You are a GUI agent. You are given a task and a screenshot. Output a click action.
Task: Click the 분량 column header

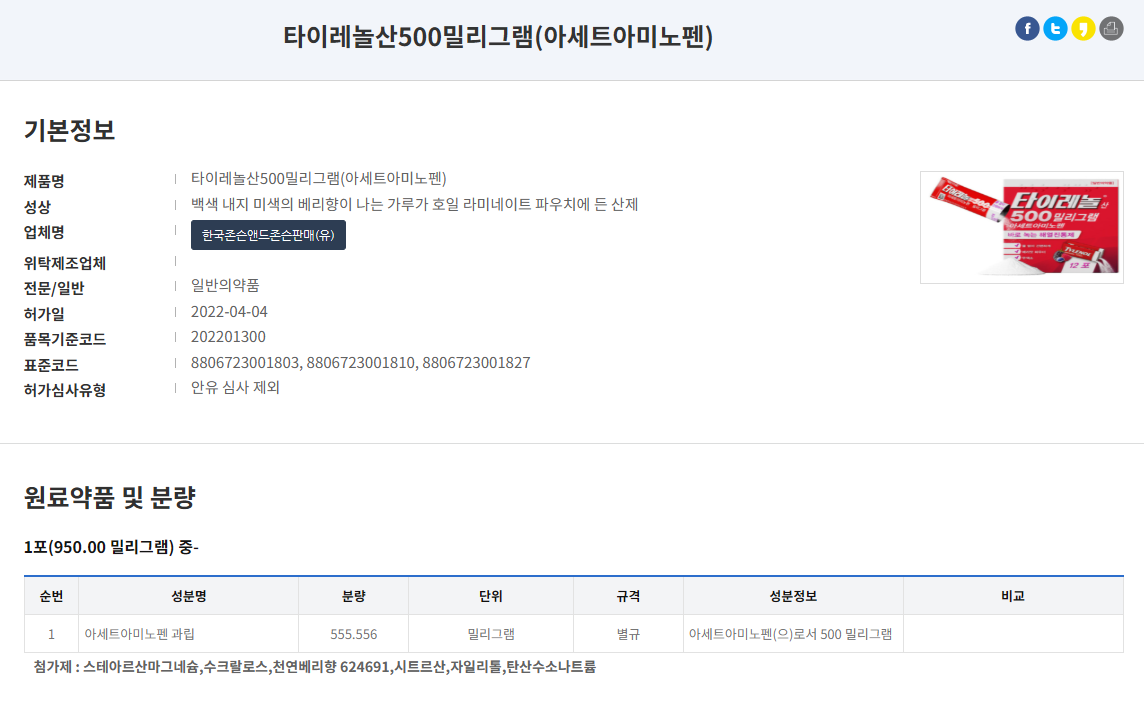point(353,596)
